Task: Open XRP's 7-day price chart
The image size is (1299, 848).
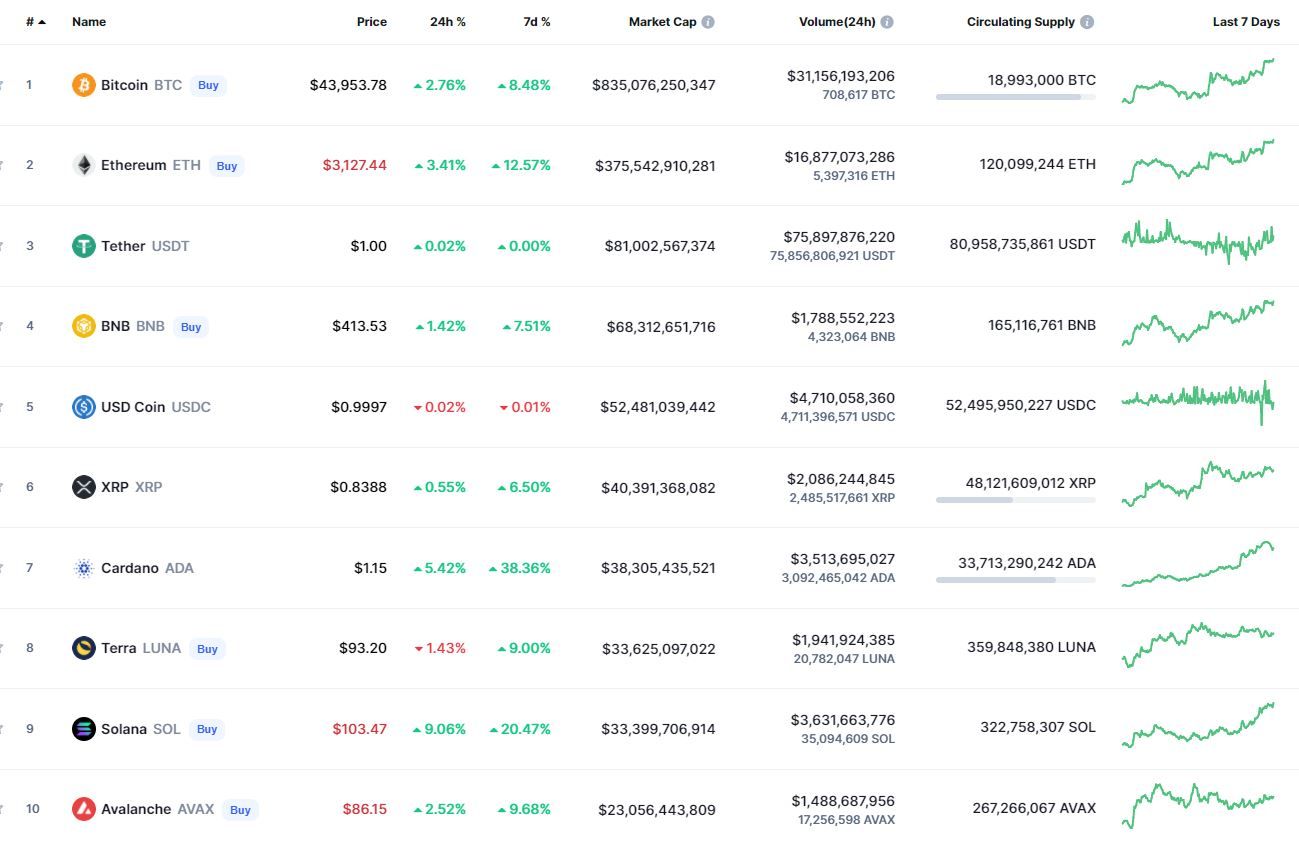Action: [1198, 484]
